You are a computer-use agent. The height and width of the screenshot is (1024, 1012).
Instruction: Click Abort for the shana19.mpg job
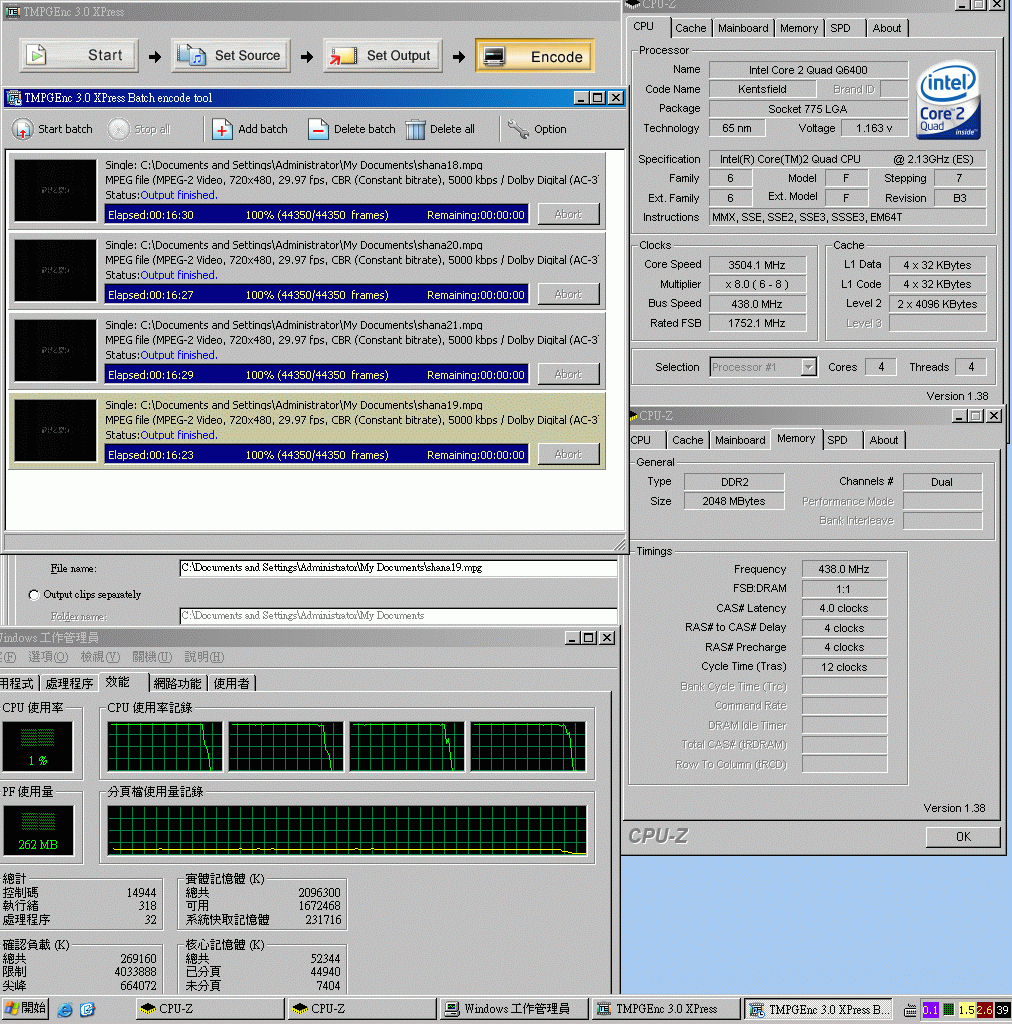click(x=568, y=454)
